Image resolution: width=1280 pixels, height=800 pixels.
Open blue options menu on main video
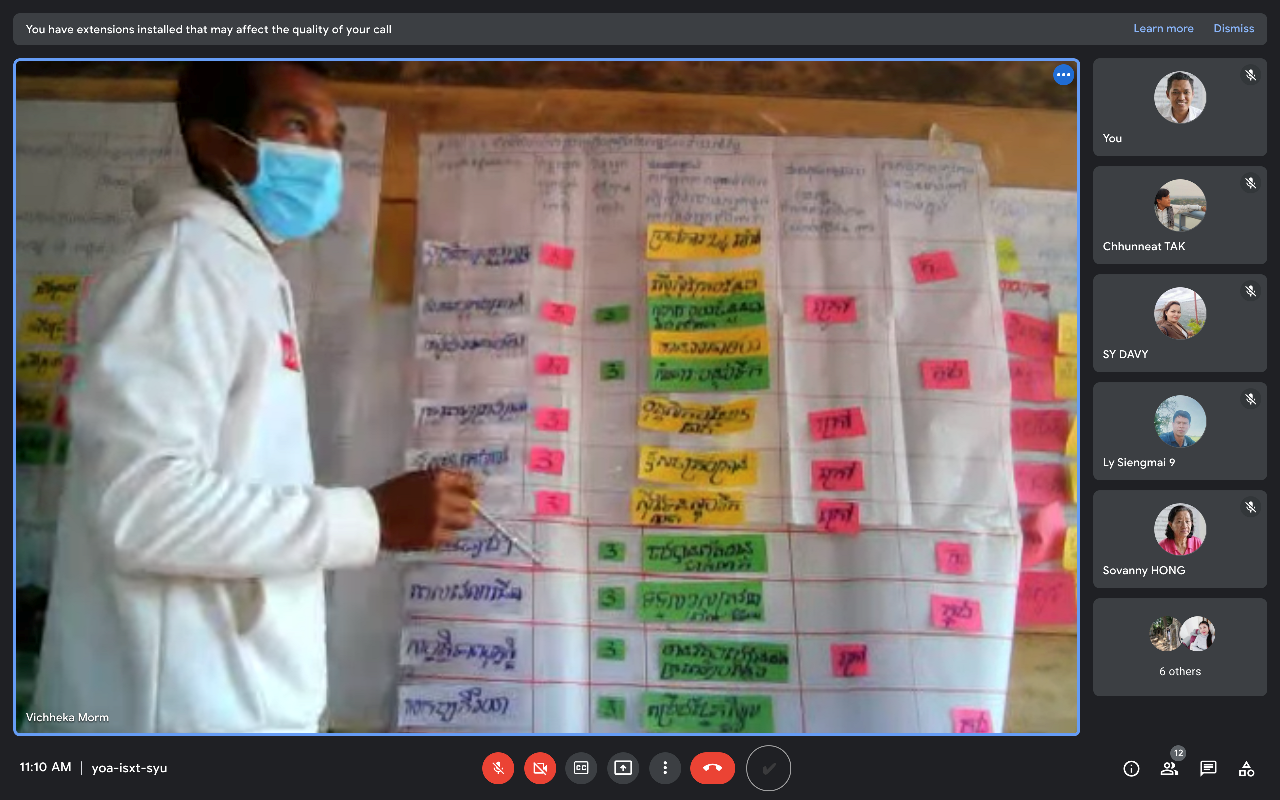coord(1063,75)
